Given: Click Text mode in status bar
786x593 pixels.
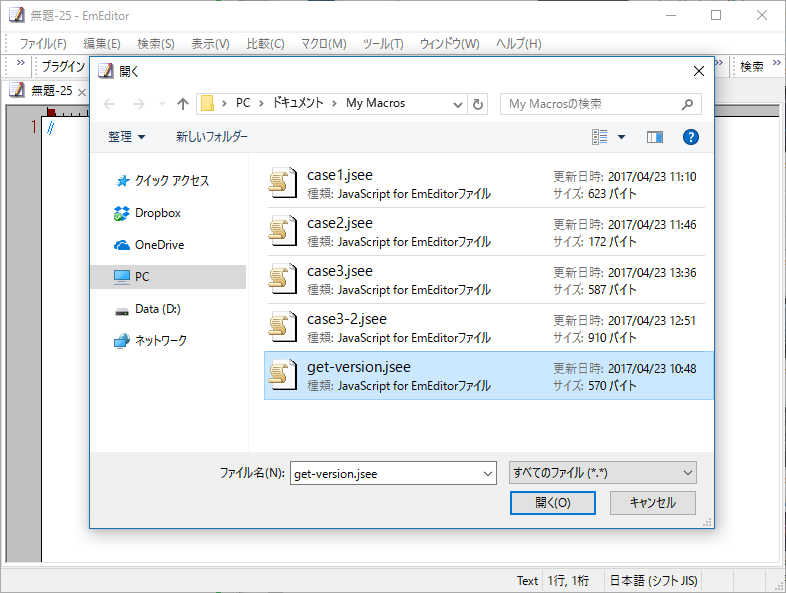Looking at the screenshot, I should [x=527, y=581].
